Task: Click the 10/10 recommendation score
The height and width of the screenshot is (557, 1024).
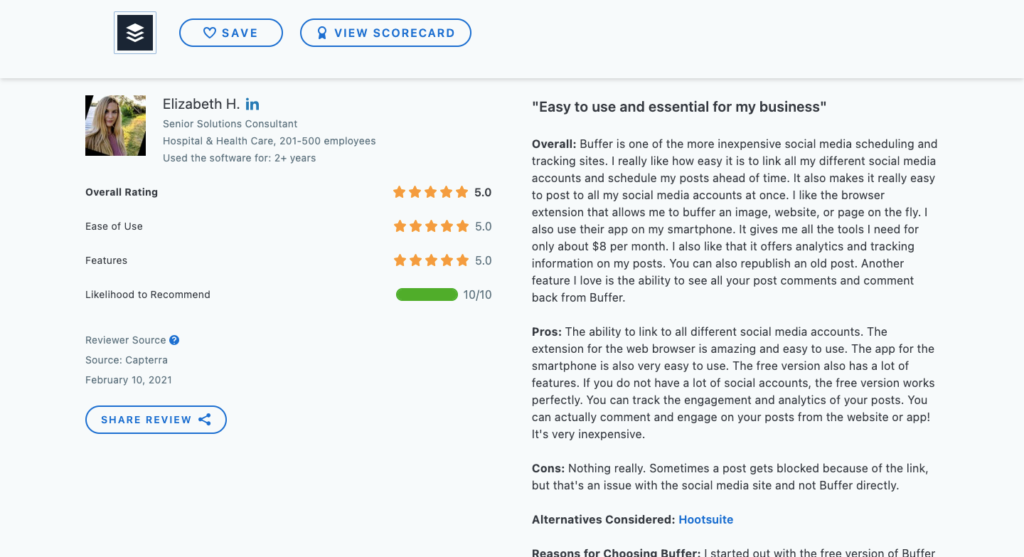Action: (477, 294)
